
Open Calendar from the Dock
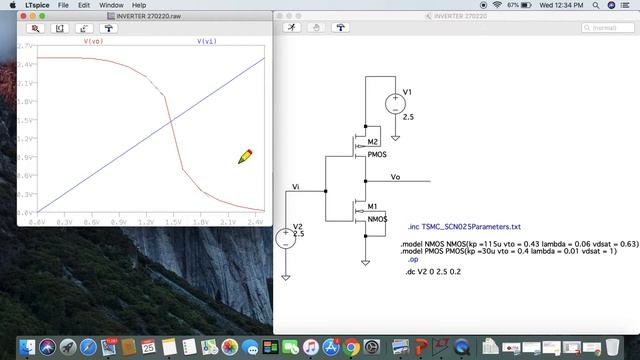point(149,347)
